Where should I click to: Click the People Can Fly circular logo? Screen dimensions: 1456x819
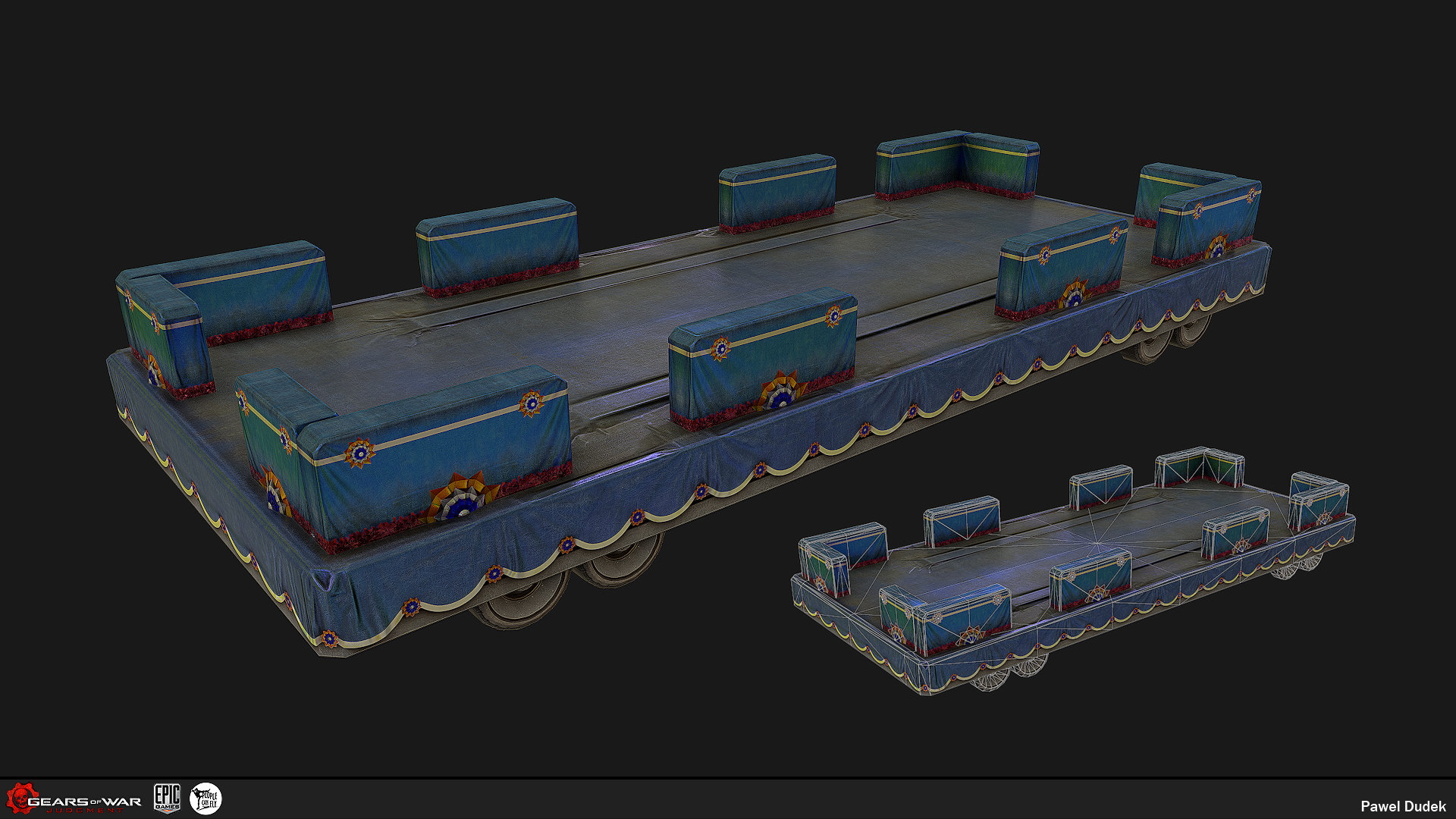[x=206, y=799]
